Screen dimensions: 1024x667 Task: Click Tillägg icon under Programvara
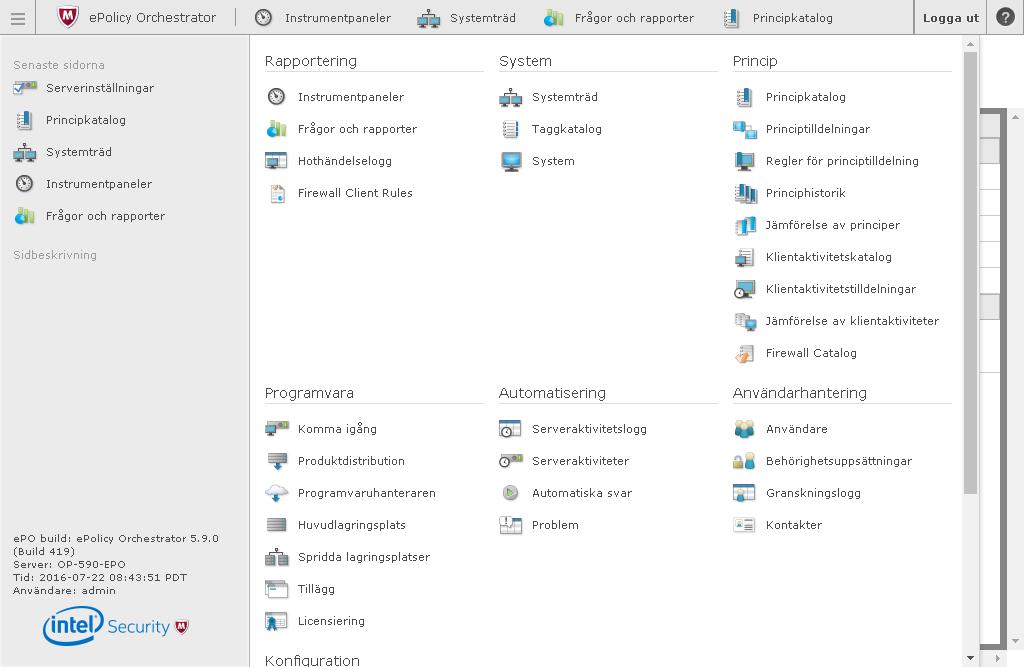coord(276,589)
